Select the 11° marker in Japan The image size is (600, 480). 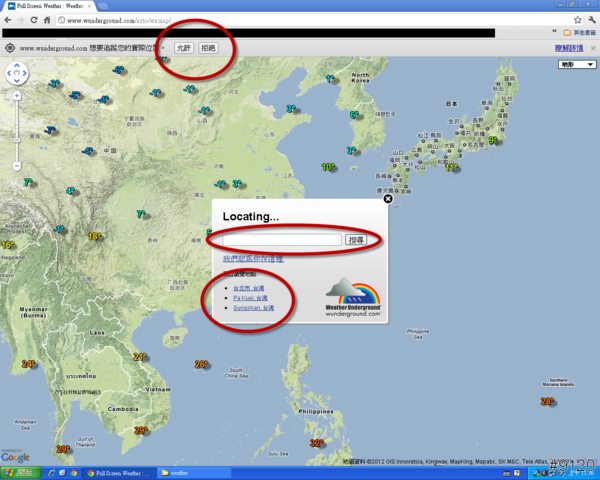tap(451, 167)
